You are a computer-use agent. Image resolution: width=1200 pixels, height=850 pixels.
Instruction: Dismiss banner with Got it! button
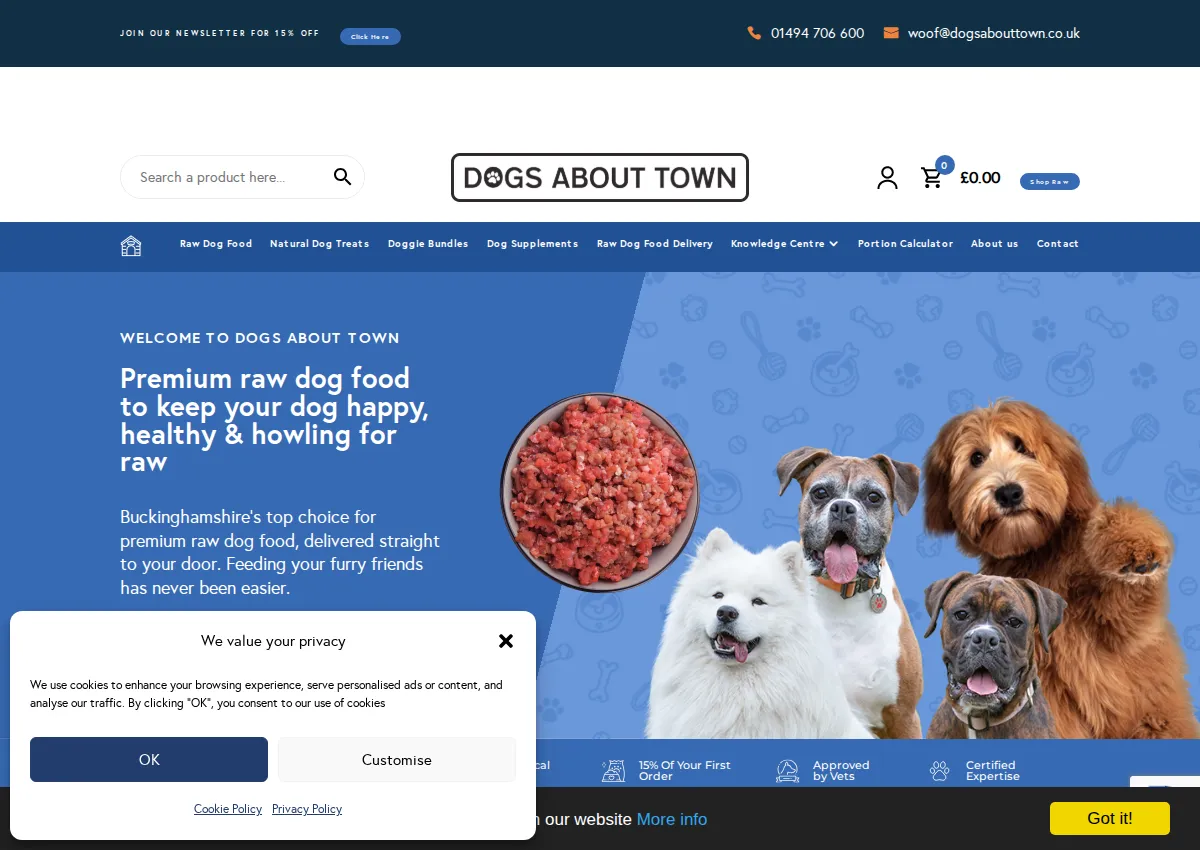[x=1110, y=818]
